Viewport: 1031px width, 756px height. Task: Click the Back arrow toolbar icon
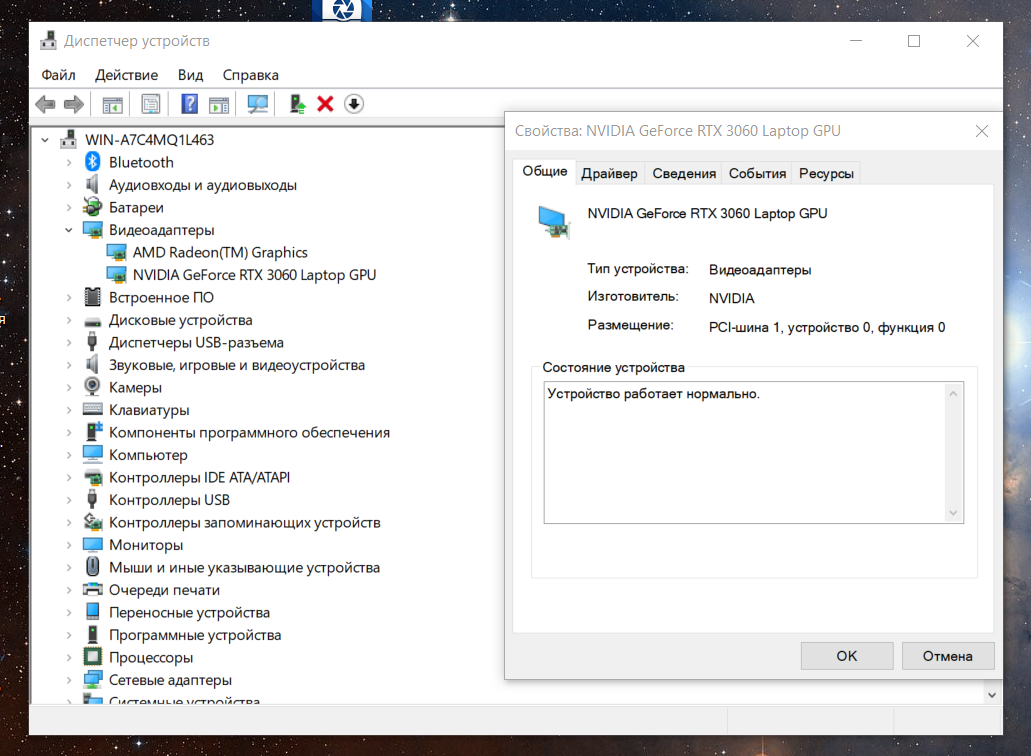coord(45,104)
